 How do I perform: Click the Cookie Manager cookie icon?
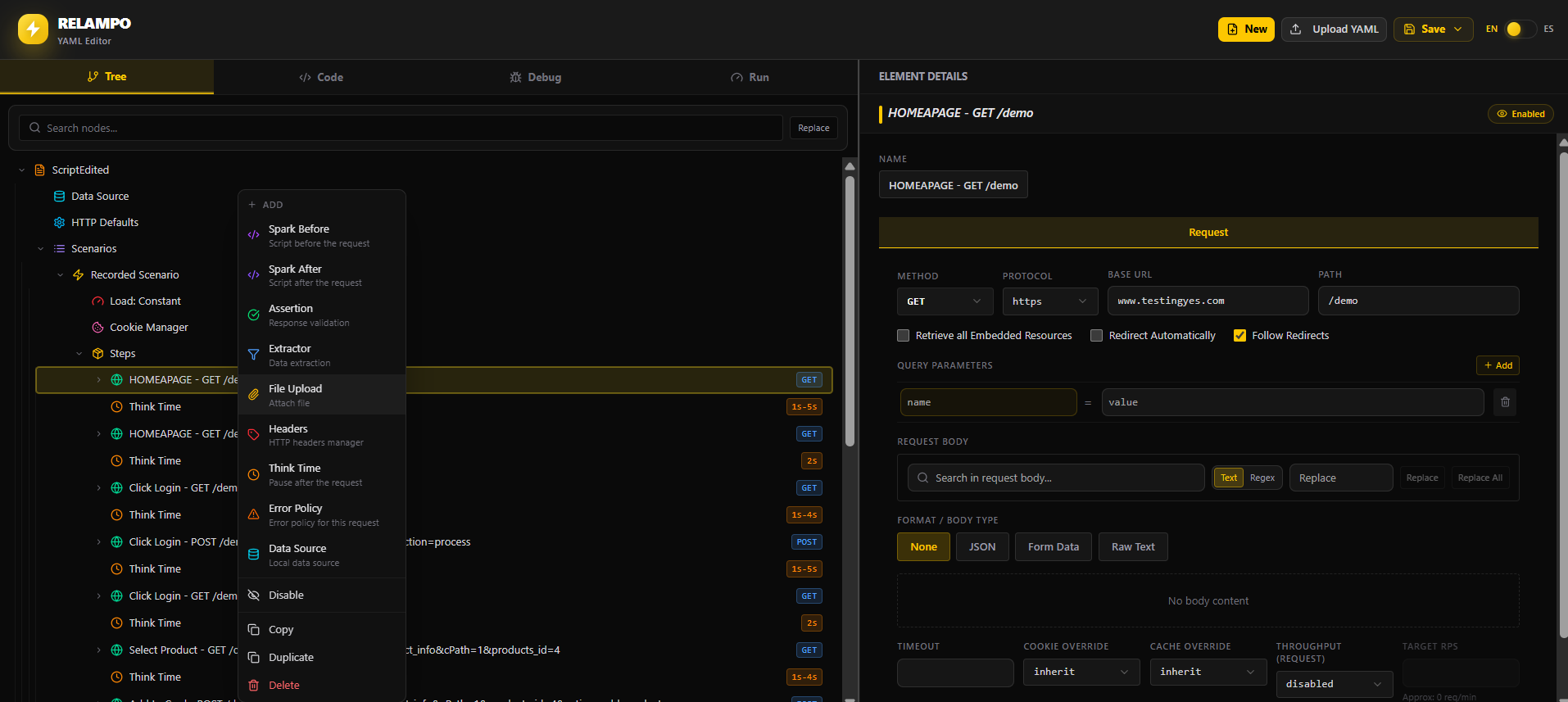click(98, 328)
